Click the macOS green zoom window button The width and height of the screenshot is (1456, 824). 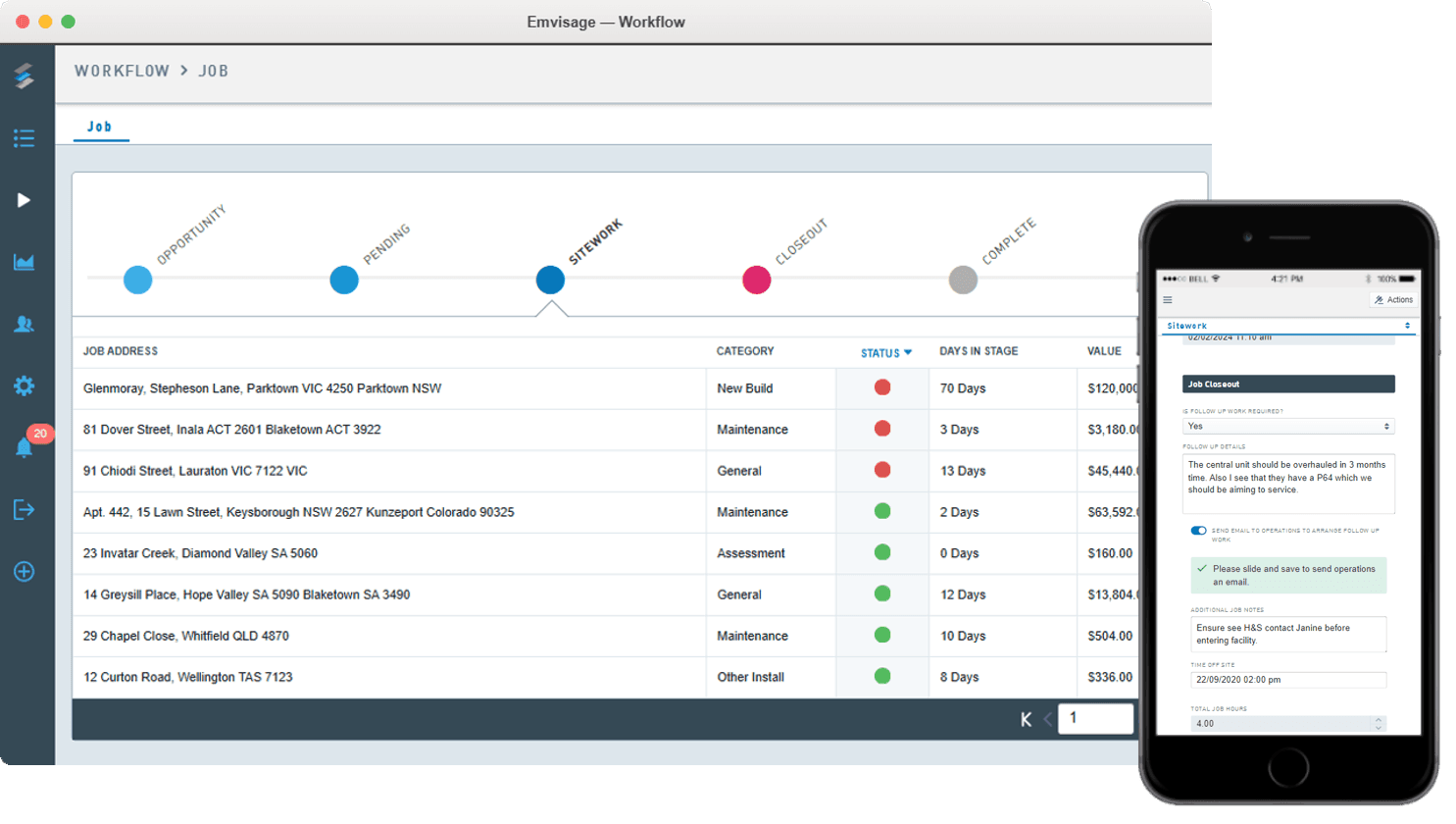(x=68, y=22)
